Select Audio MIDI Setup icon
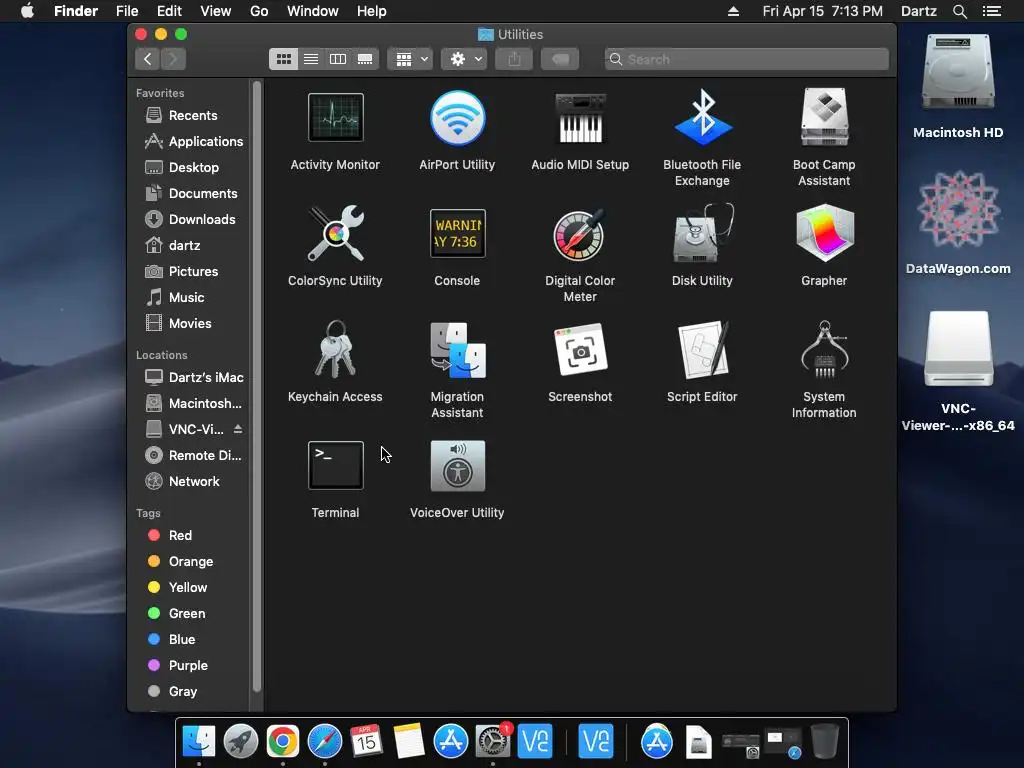This screenshot has height=768, width=1024. click(580, 118)
